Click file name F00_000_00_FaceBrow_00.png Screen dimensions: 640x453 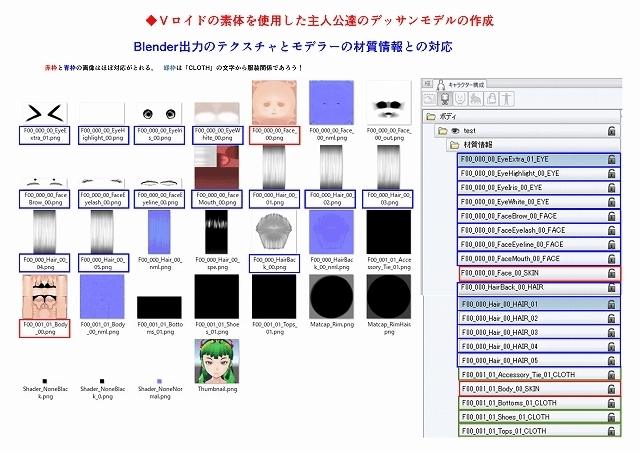pos(45,199)
